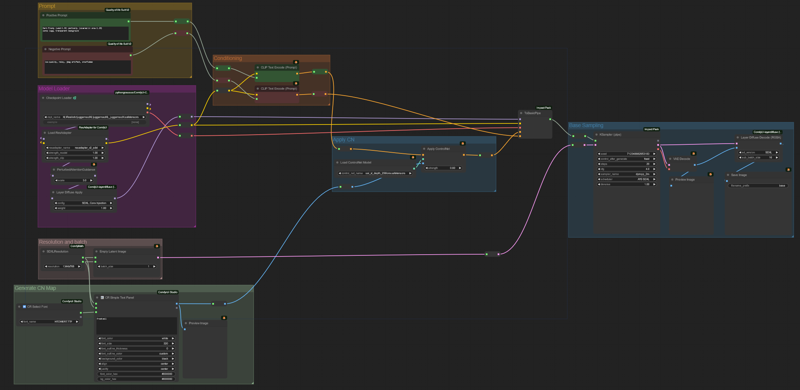Click the orange badge above VAE Decode node

[693, 153]
